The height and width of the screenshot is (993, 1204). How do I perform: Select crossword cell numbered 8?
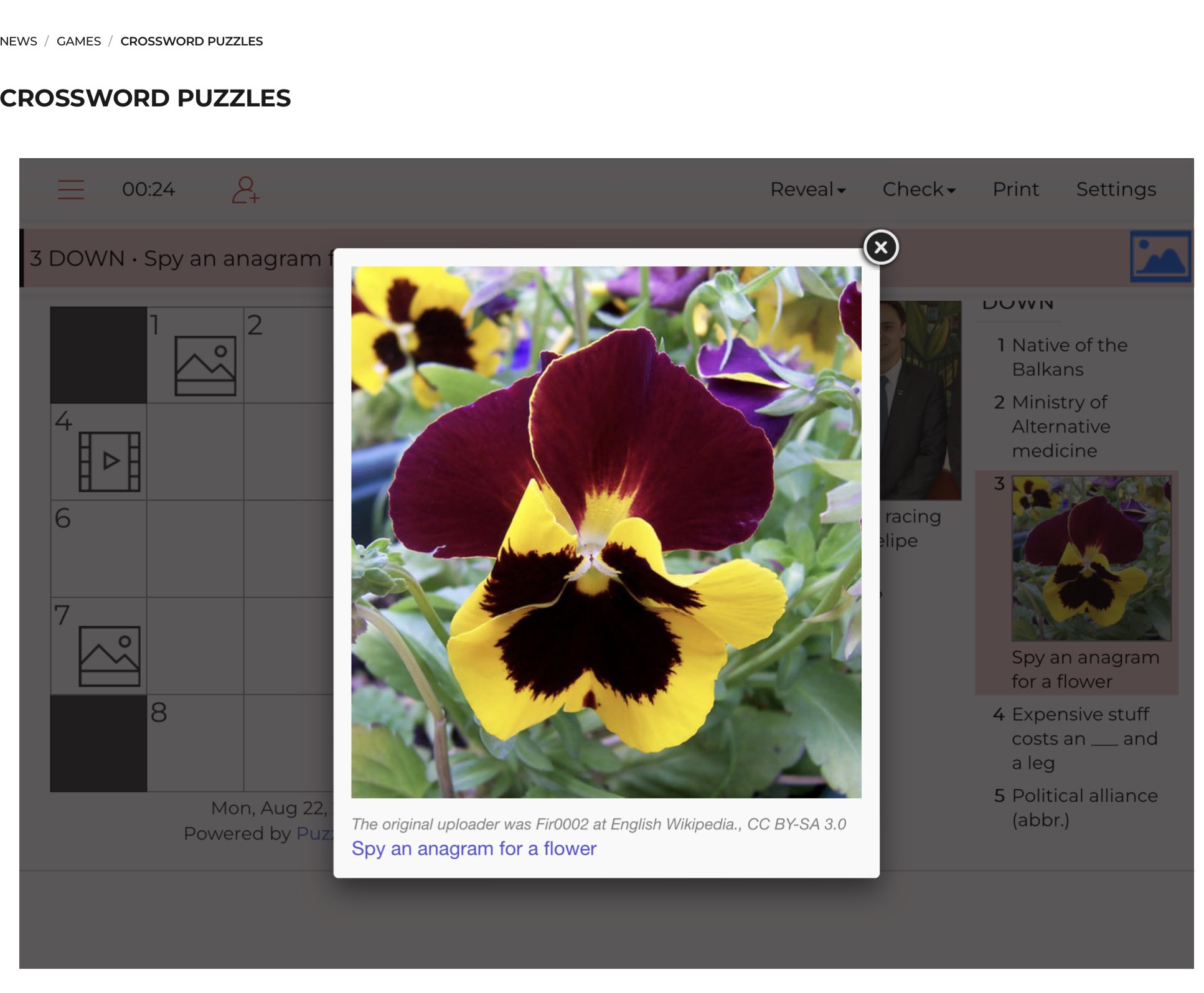click(195, 743)
